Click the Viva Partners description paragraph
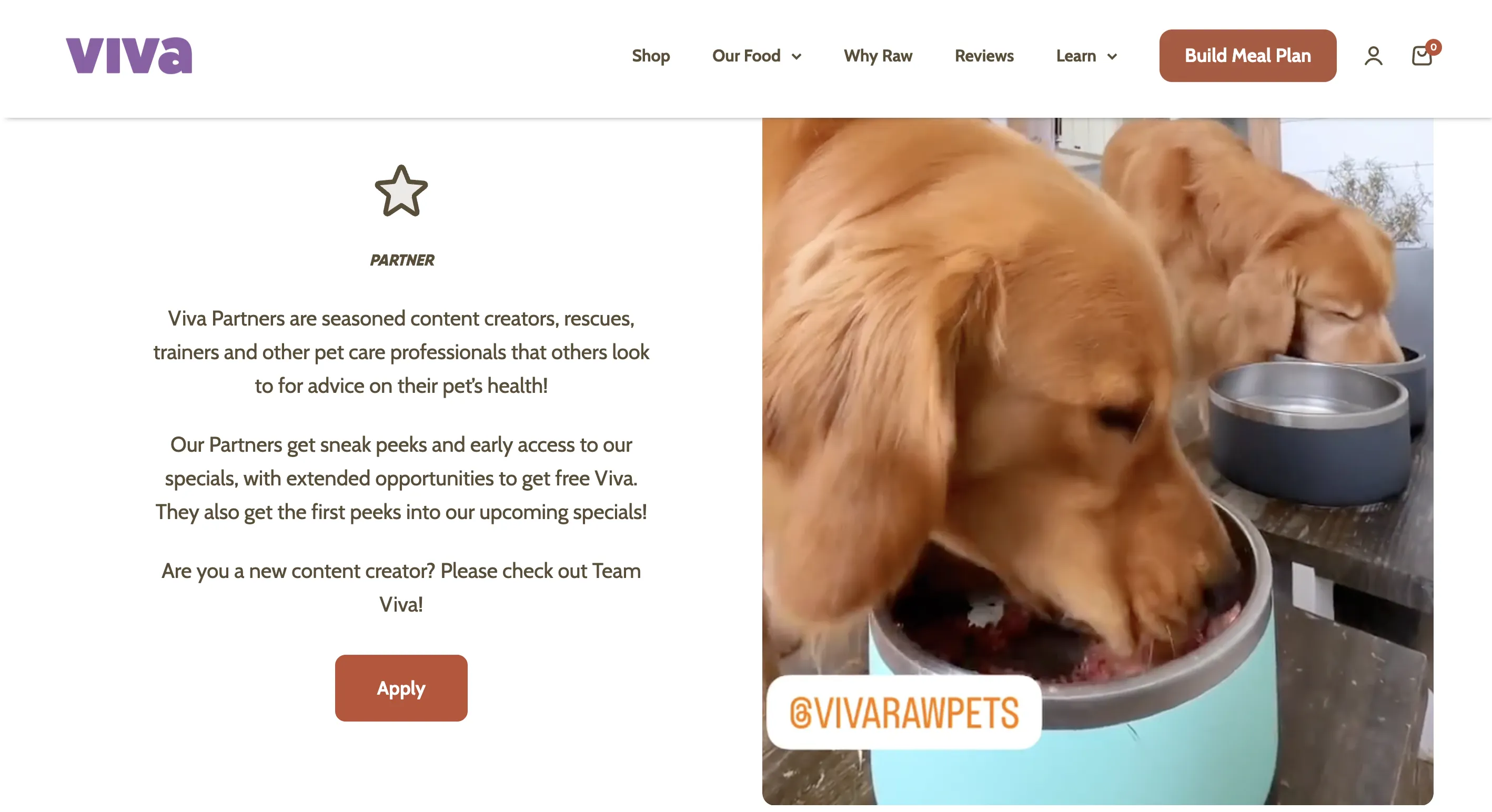The height and width of the screenshot is (812, 1492). click(401, 351)
